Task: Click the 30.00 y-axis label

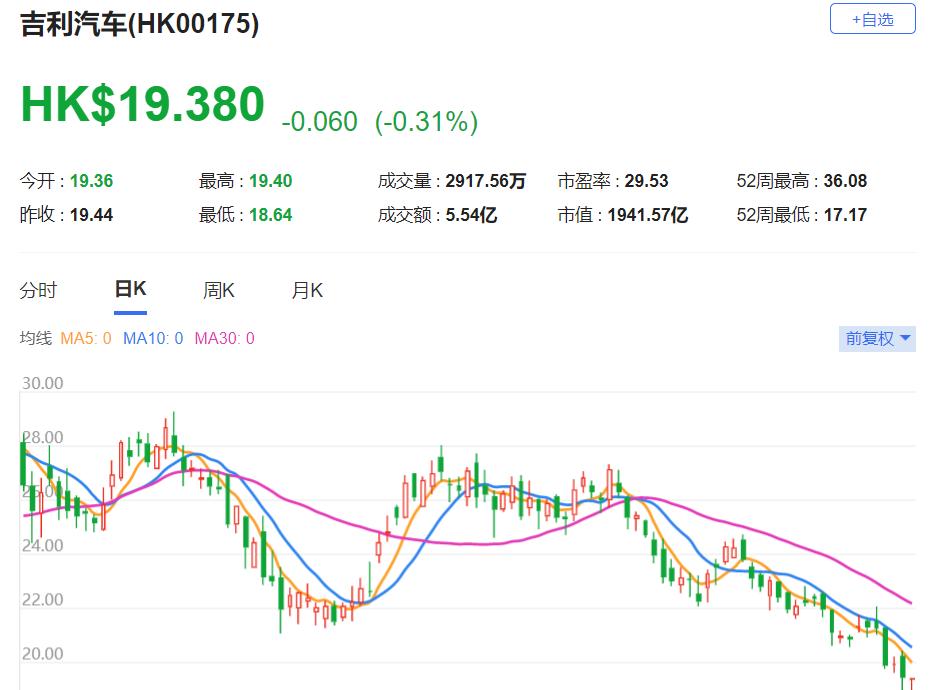Action: [42, 383]
